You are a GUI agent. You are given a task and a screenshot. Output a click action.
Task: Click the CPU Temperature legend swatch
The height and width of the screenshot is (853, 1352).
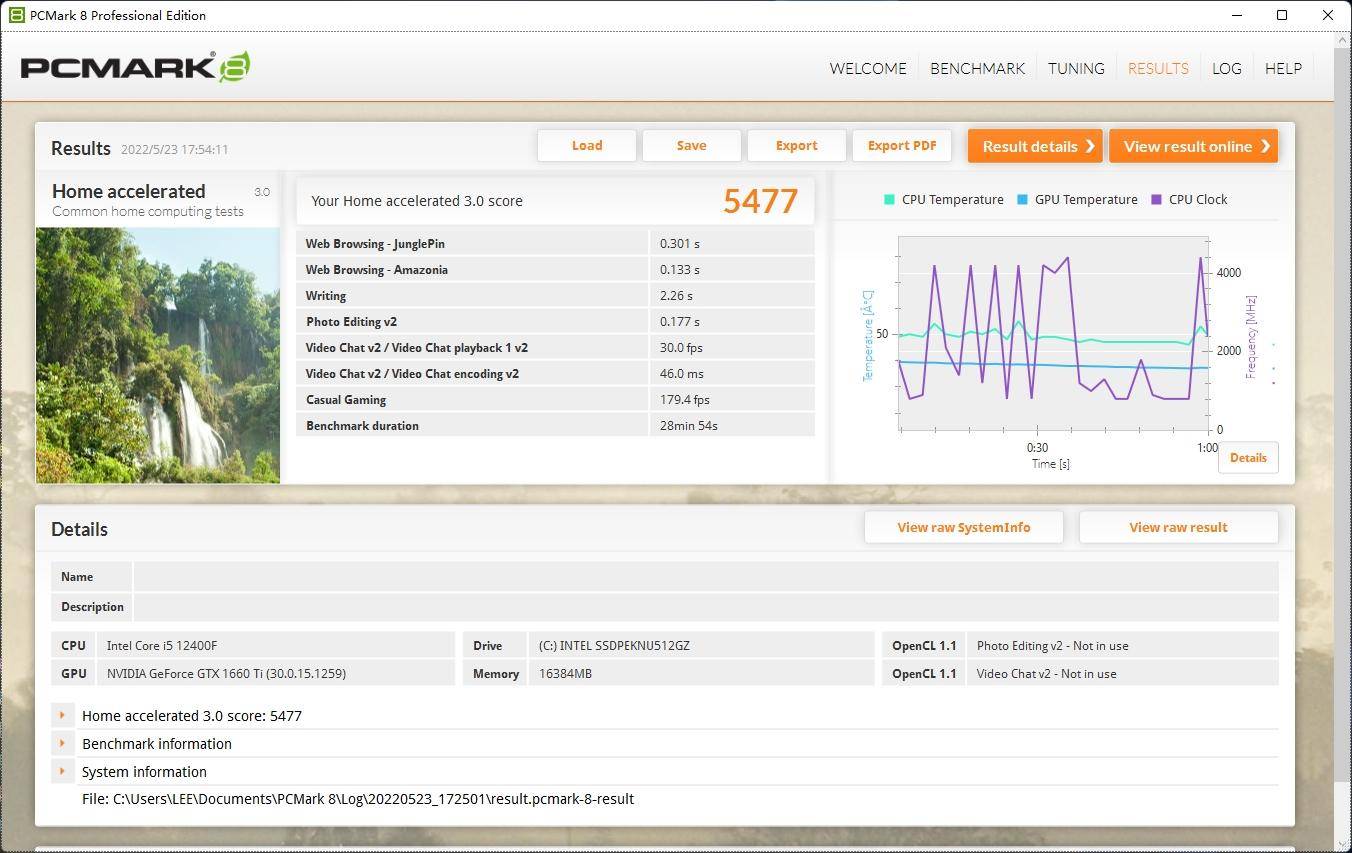[889, 199]
